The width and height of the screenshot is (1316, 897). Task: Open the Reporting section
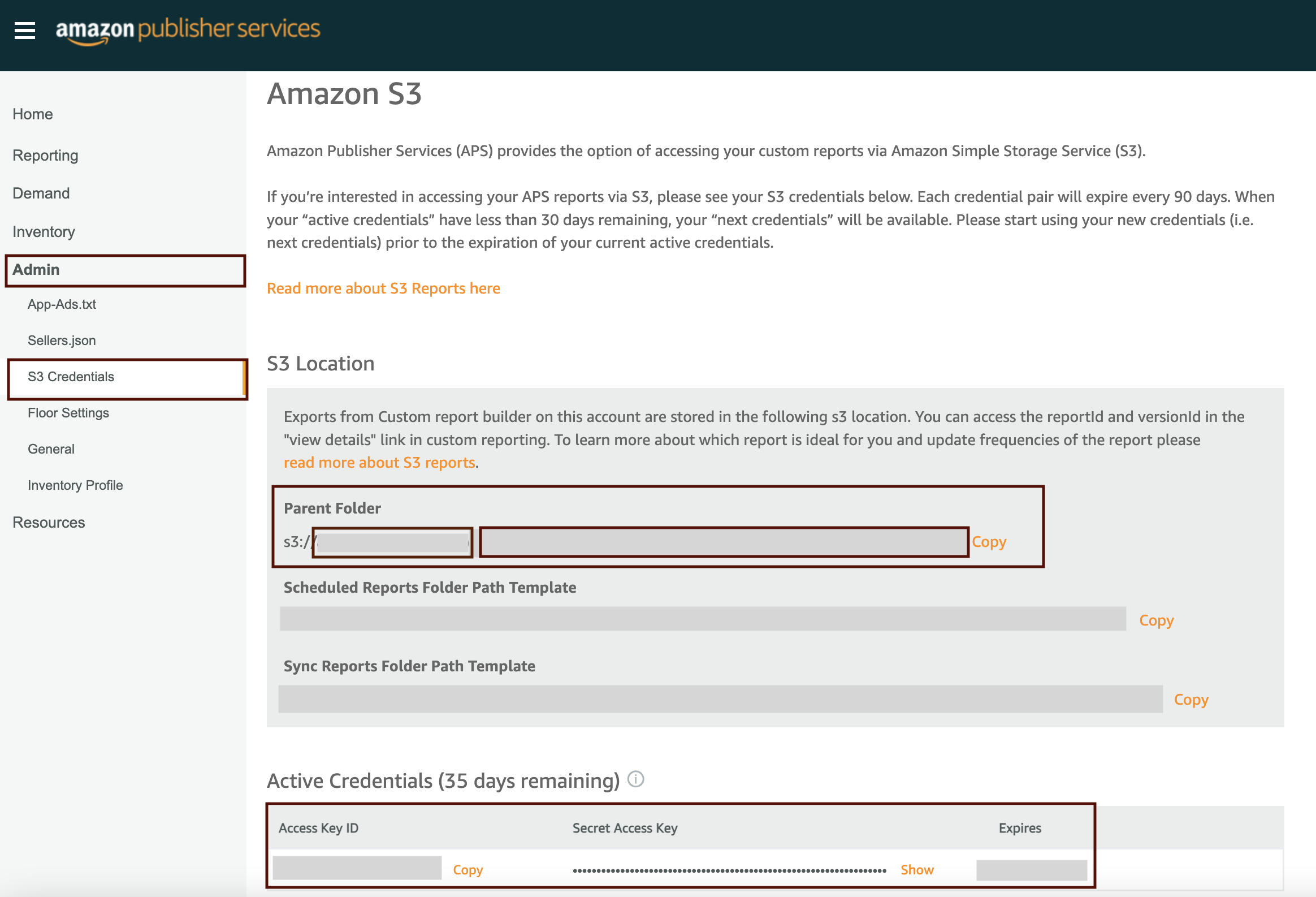coord(45,155)
